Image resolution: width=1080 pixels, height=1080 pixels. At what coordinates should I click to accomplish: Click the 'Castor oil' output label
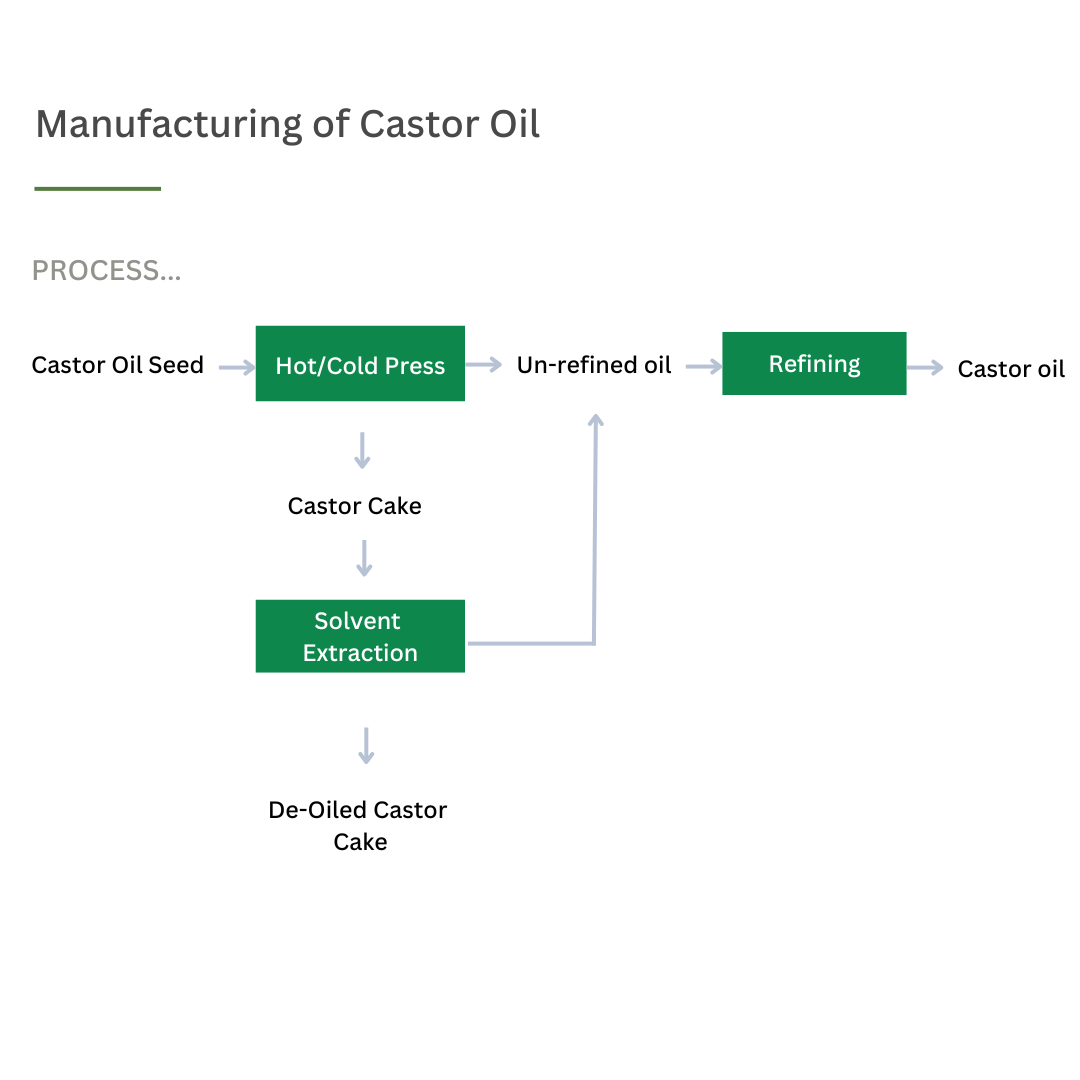(x=1011, y=369)
